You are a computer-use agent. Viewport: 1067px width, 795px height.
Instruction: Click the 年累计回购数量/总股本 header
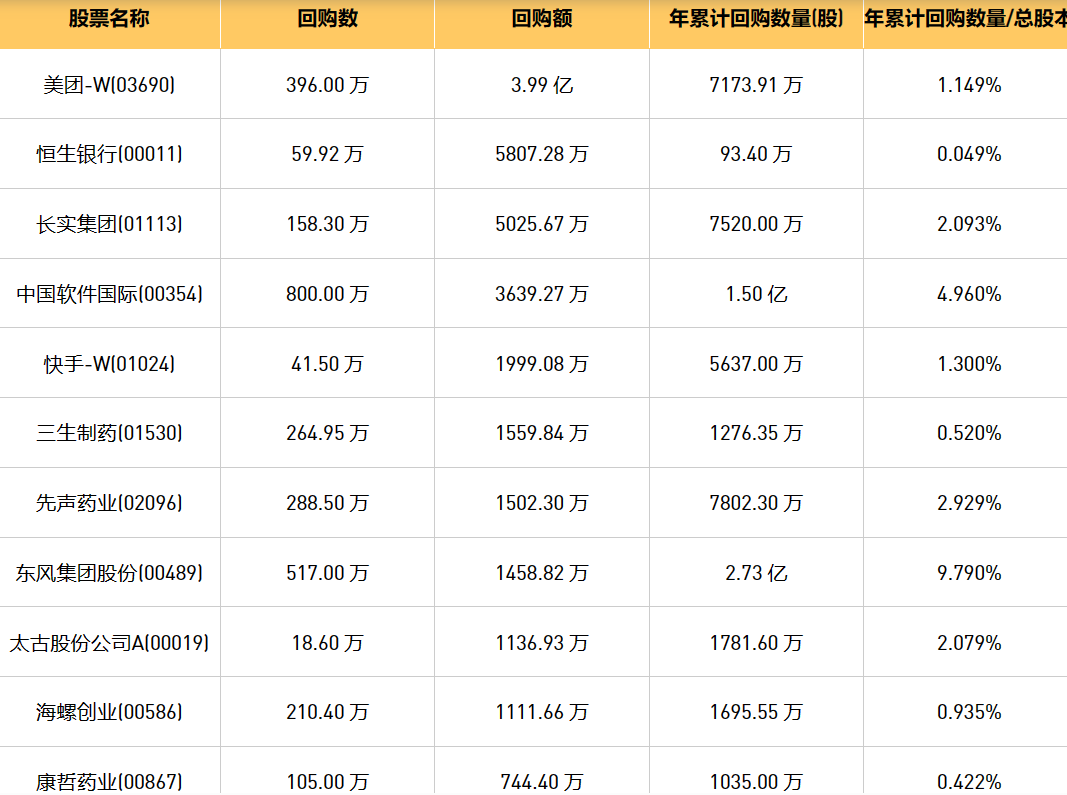point(965,20)
